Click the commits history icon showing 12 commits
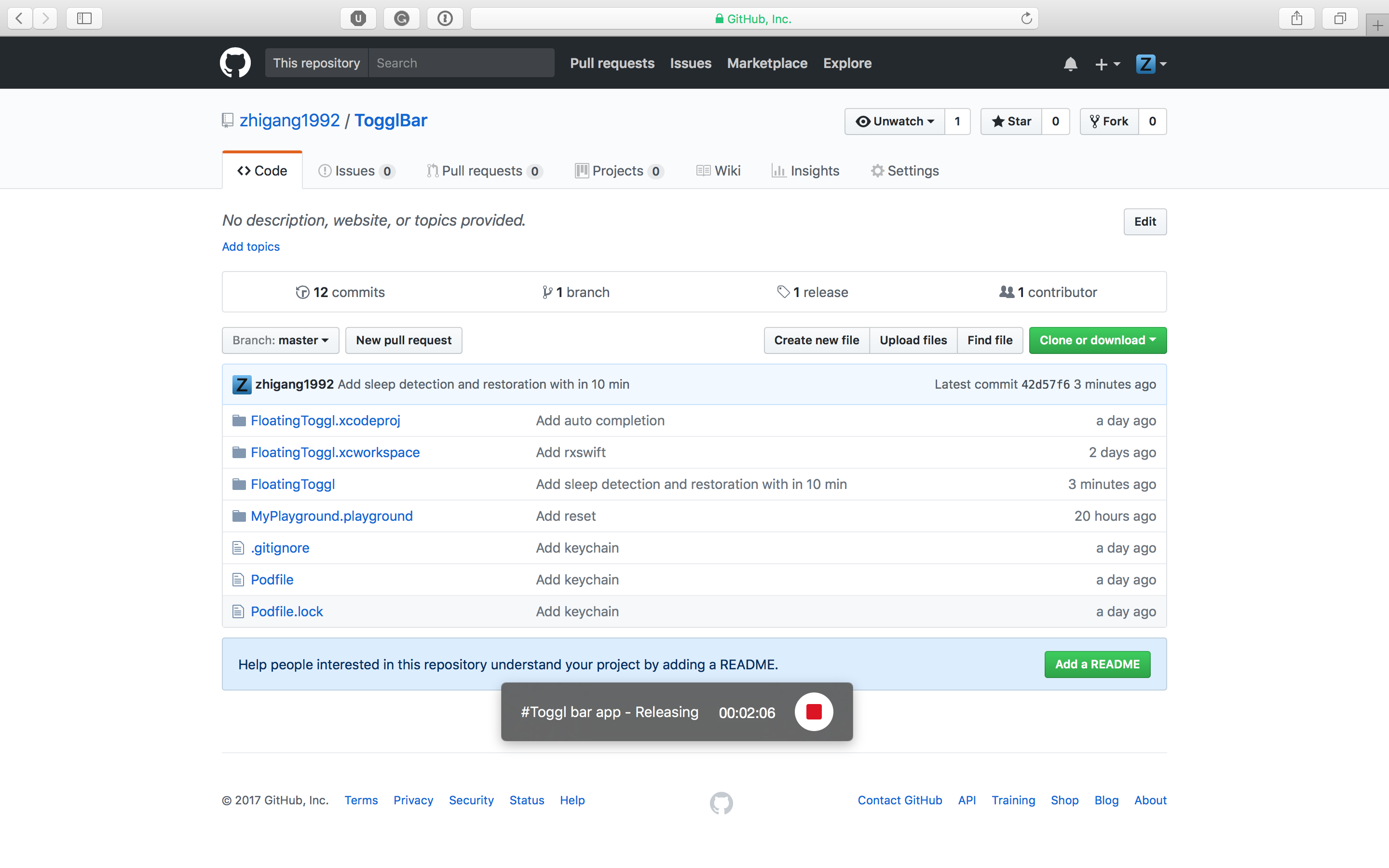 [301, 292]
